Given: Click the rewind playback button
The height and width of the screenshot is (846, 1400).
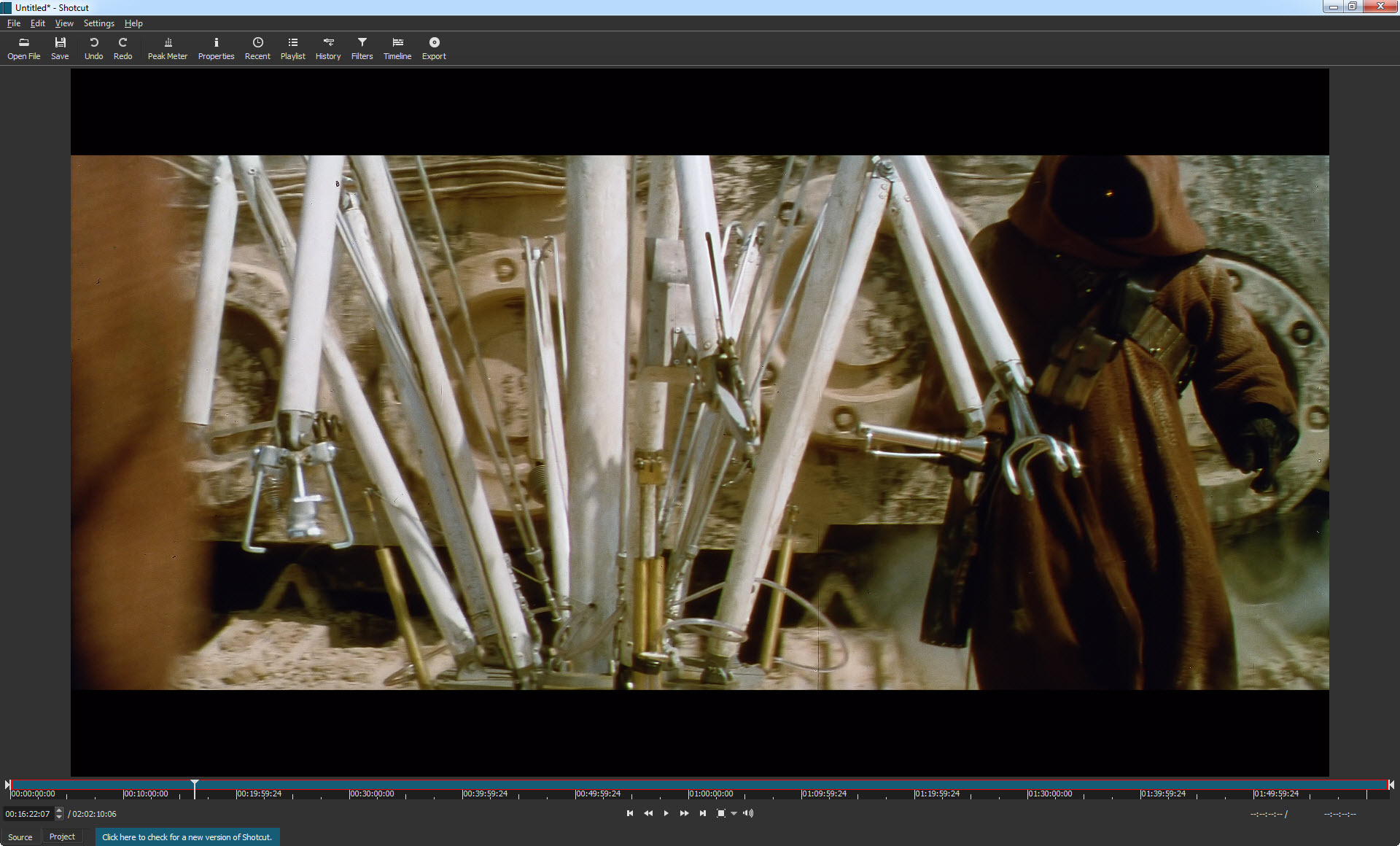Looking at the screenshot, I should 648,813.
